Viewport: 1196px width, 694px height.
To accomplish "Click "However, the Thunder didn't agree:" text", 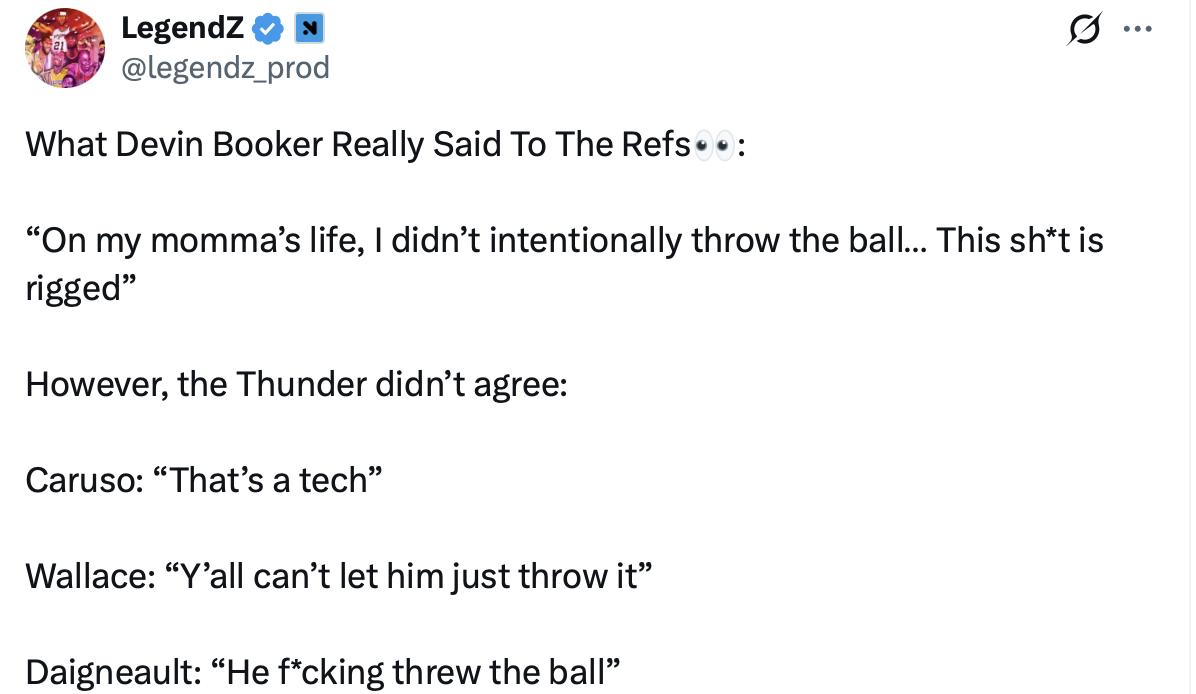I will tap(296, 384).
